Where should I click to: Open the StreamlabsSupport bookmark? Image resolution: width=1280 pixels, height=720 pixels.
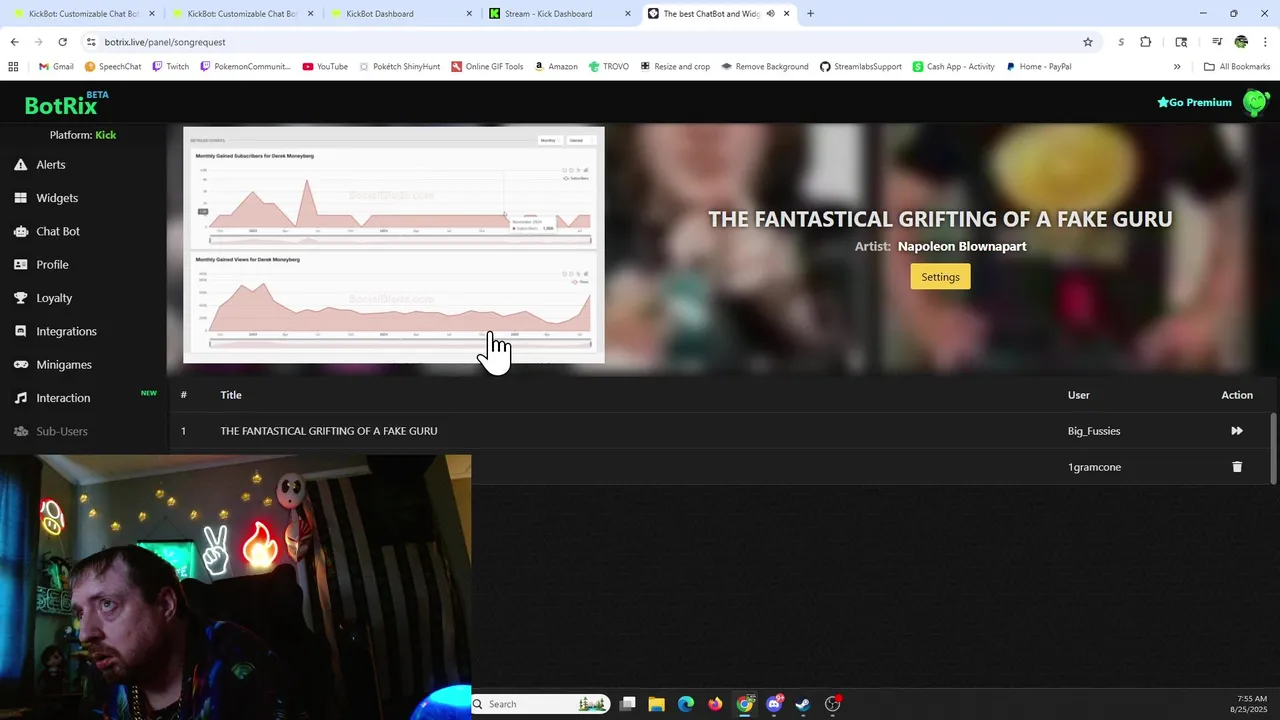click(860, 67)
